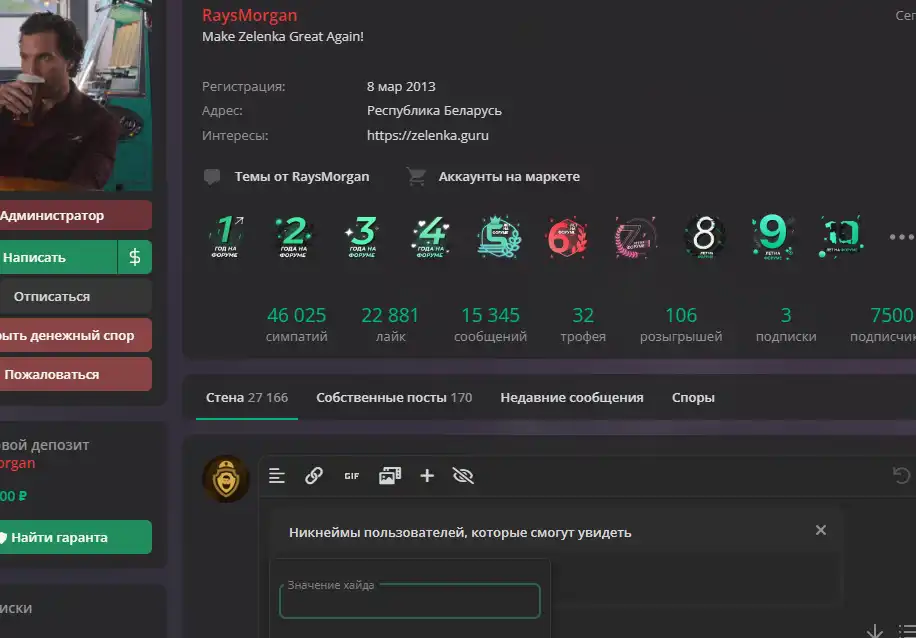Click the red 6 years forum badge
The height and width of the screenshot is (638, 916).
pos(567,237)
